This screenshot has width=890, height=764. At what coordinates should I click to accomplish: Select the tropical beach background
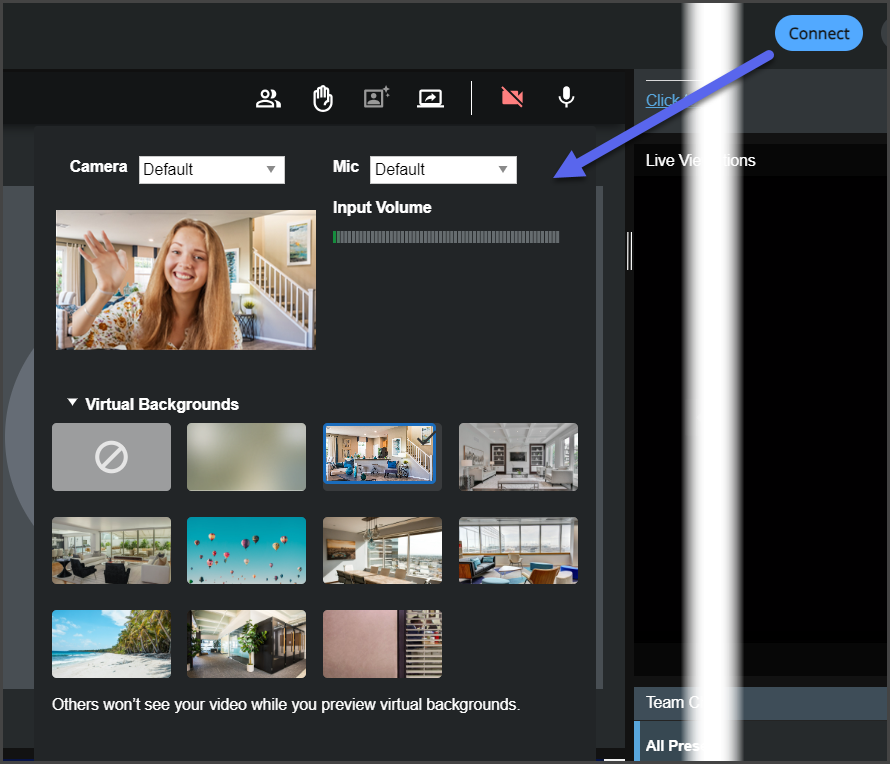pyautogui.click(x=111, y=644)
